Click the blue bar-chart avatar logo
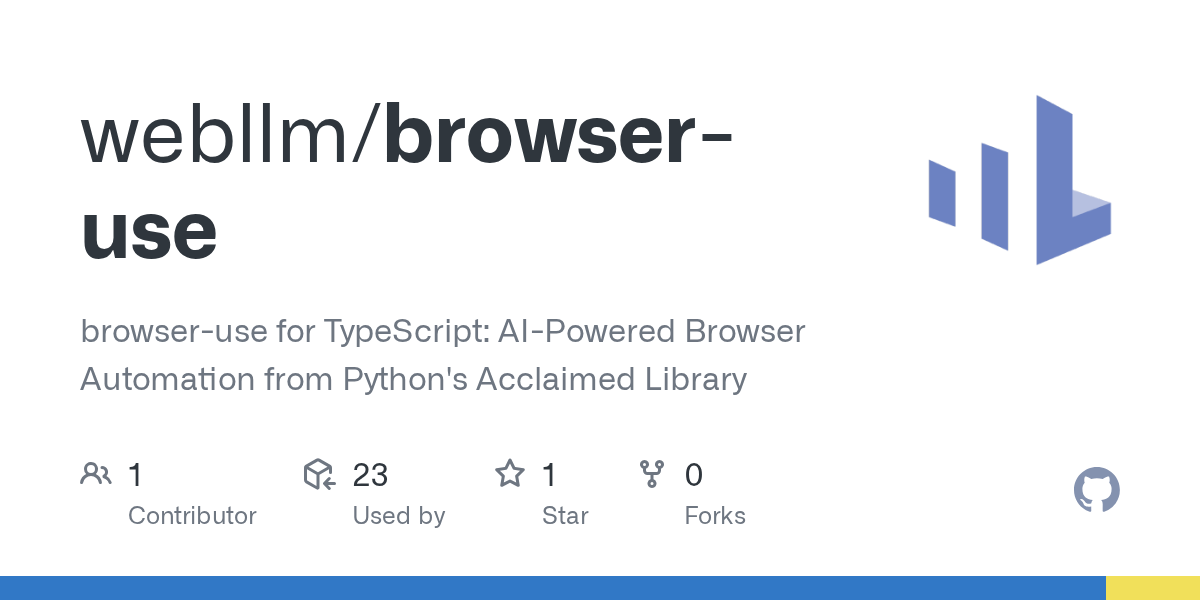Screen dimensions: 1200x600 1019,181
